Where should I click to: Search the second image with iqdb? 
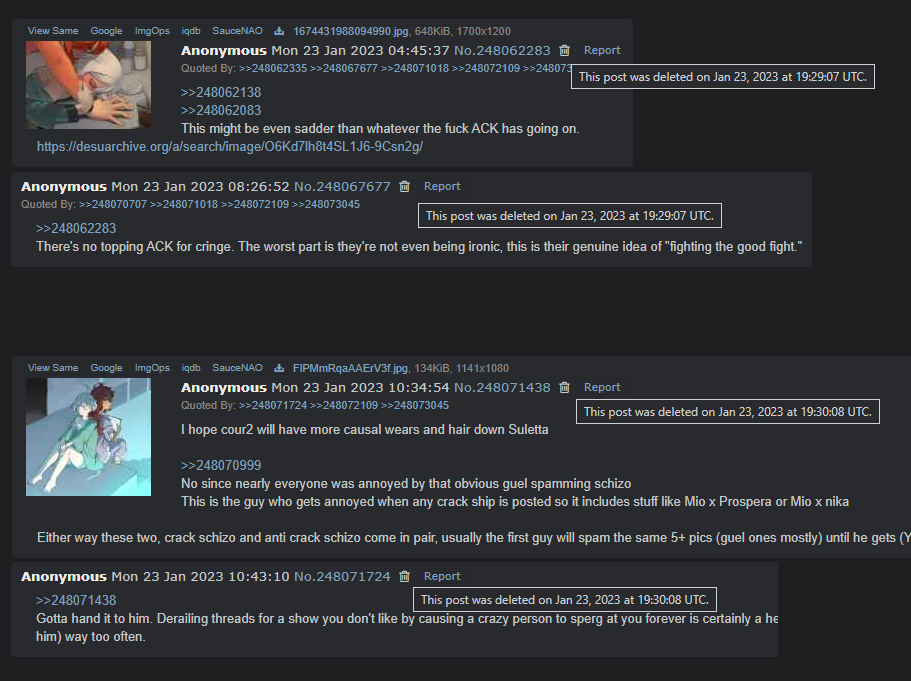(191, 368)
